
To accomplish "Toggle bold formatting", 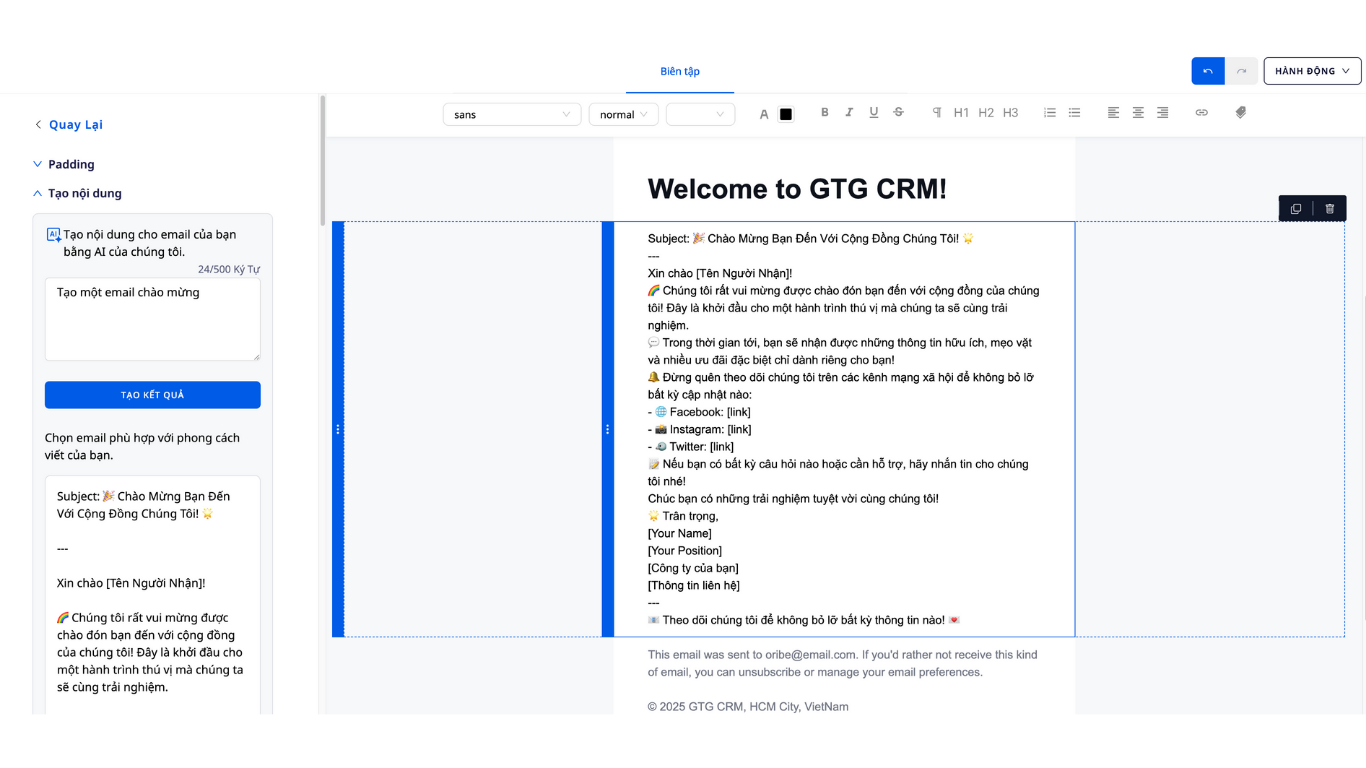I will [825, 113].
